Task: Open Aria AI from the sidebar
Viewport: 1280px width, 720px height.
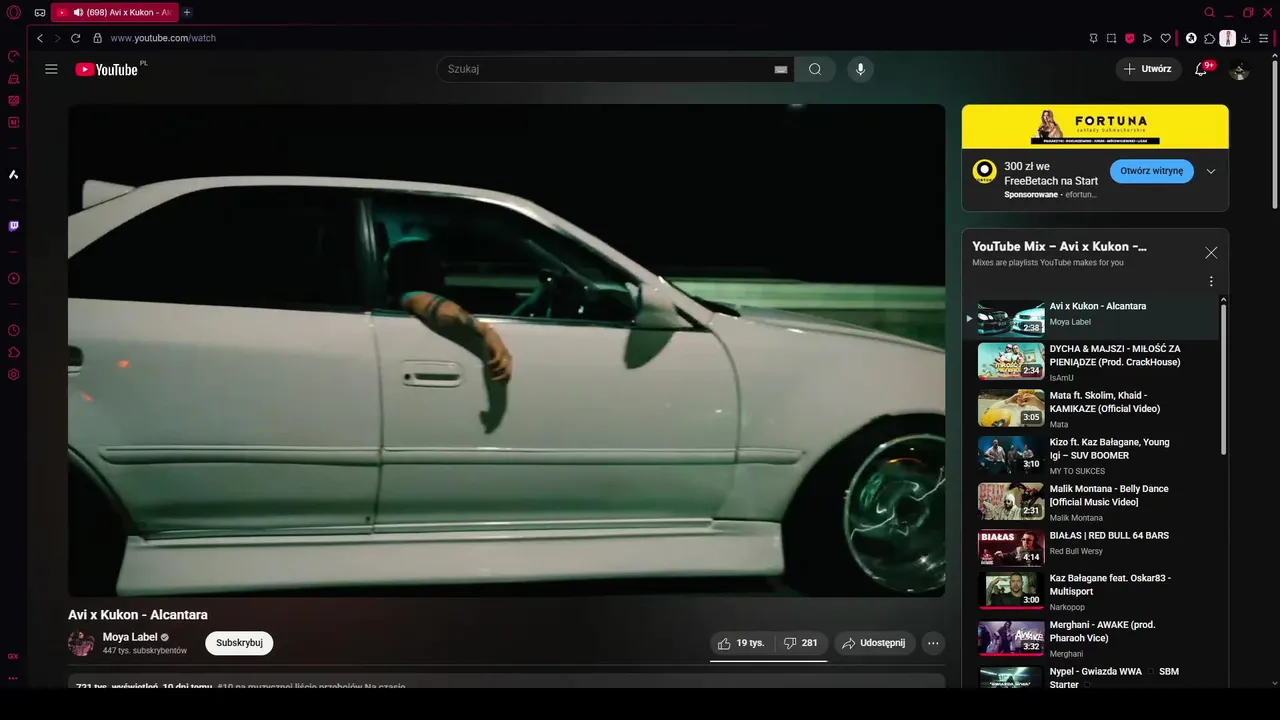Action: [14, 174]
